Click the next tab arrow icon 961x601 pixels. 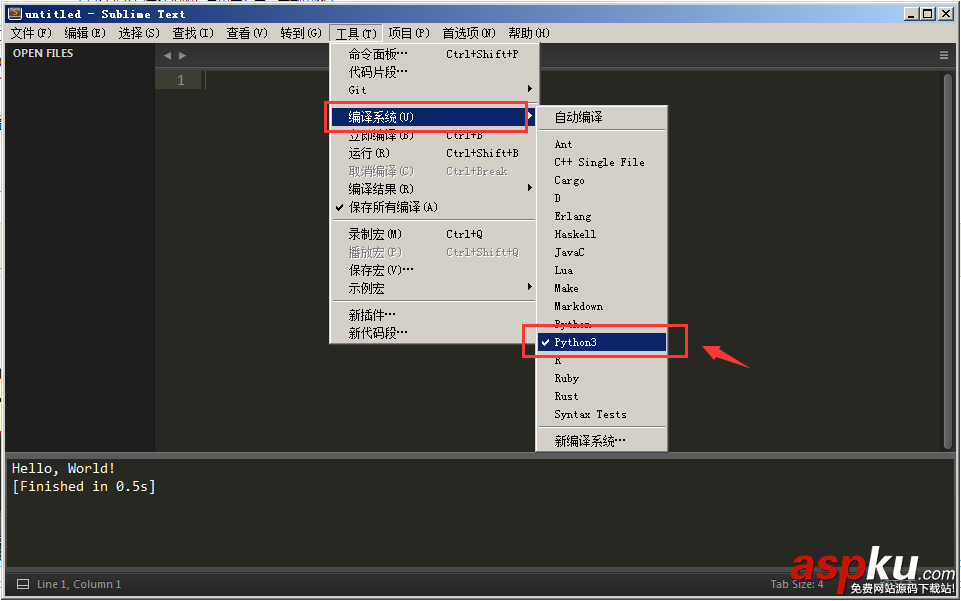point(182,55)
